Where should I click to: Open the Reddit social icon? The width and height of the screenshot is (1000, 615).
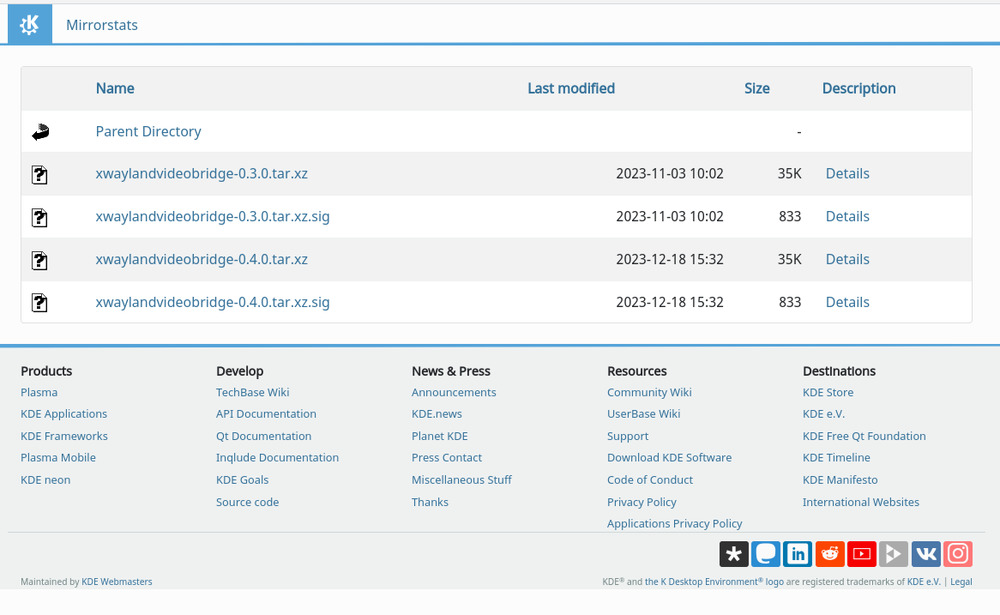pos(830,553)
